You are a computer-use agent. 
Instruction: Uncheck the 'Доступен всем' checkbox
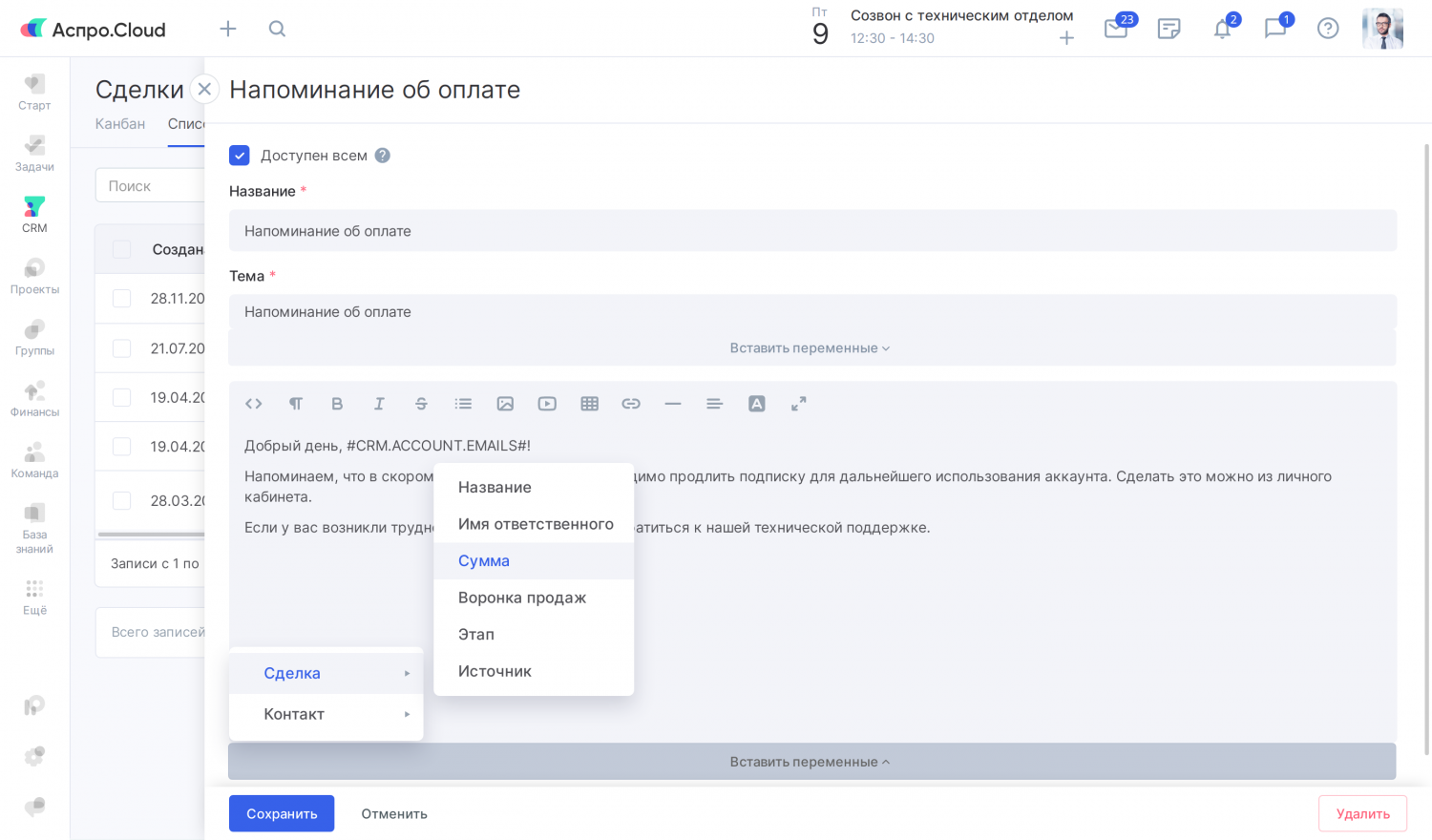coord(240,156)
